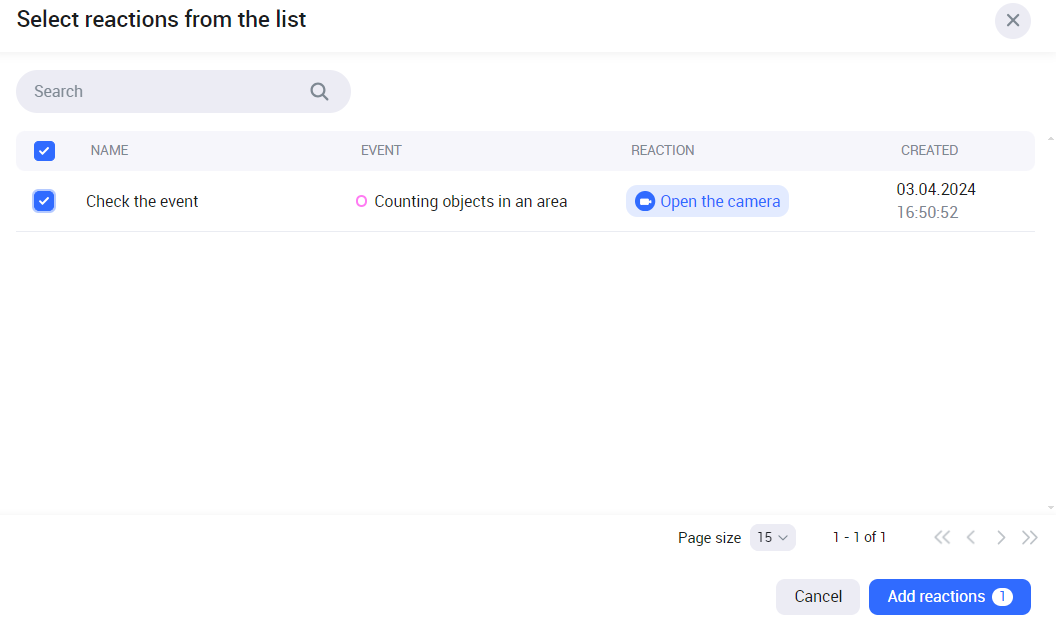The width and height of the screenshot is (1056, 623).
Task: Uncheck the Check the event row
Action: pyautogui.click(x=44, y=201)
